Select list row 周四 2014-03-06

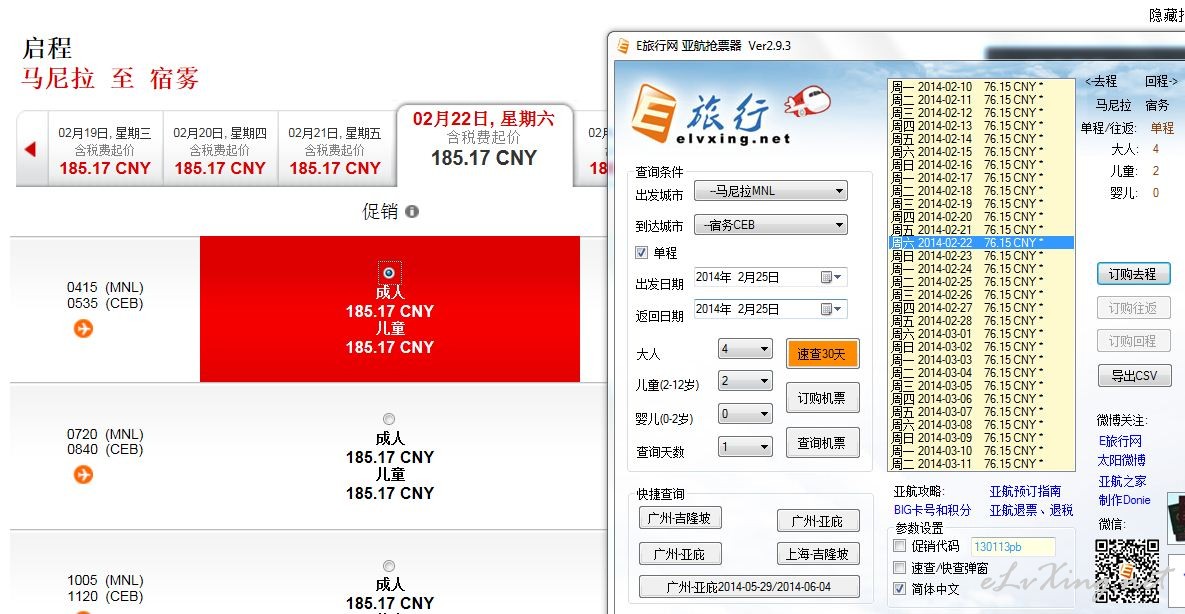tap(980, 398)
